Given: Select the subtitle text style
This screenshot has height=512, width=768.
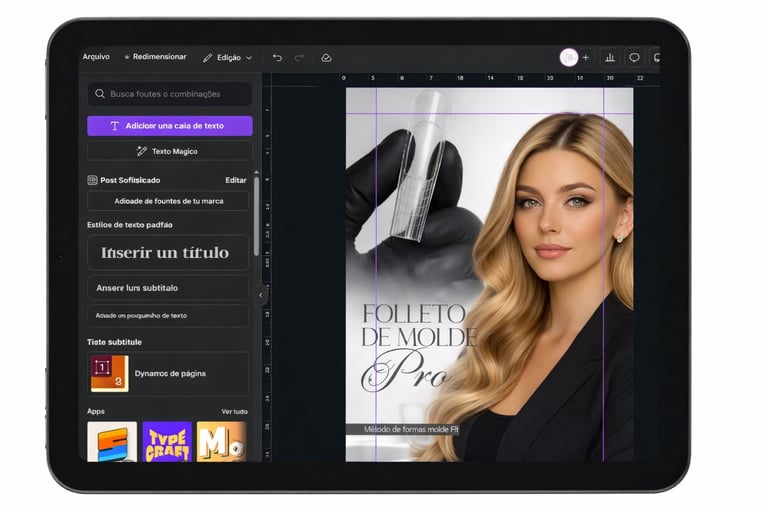Looking at the screenshot, I should (x=168, y=288).
